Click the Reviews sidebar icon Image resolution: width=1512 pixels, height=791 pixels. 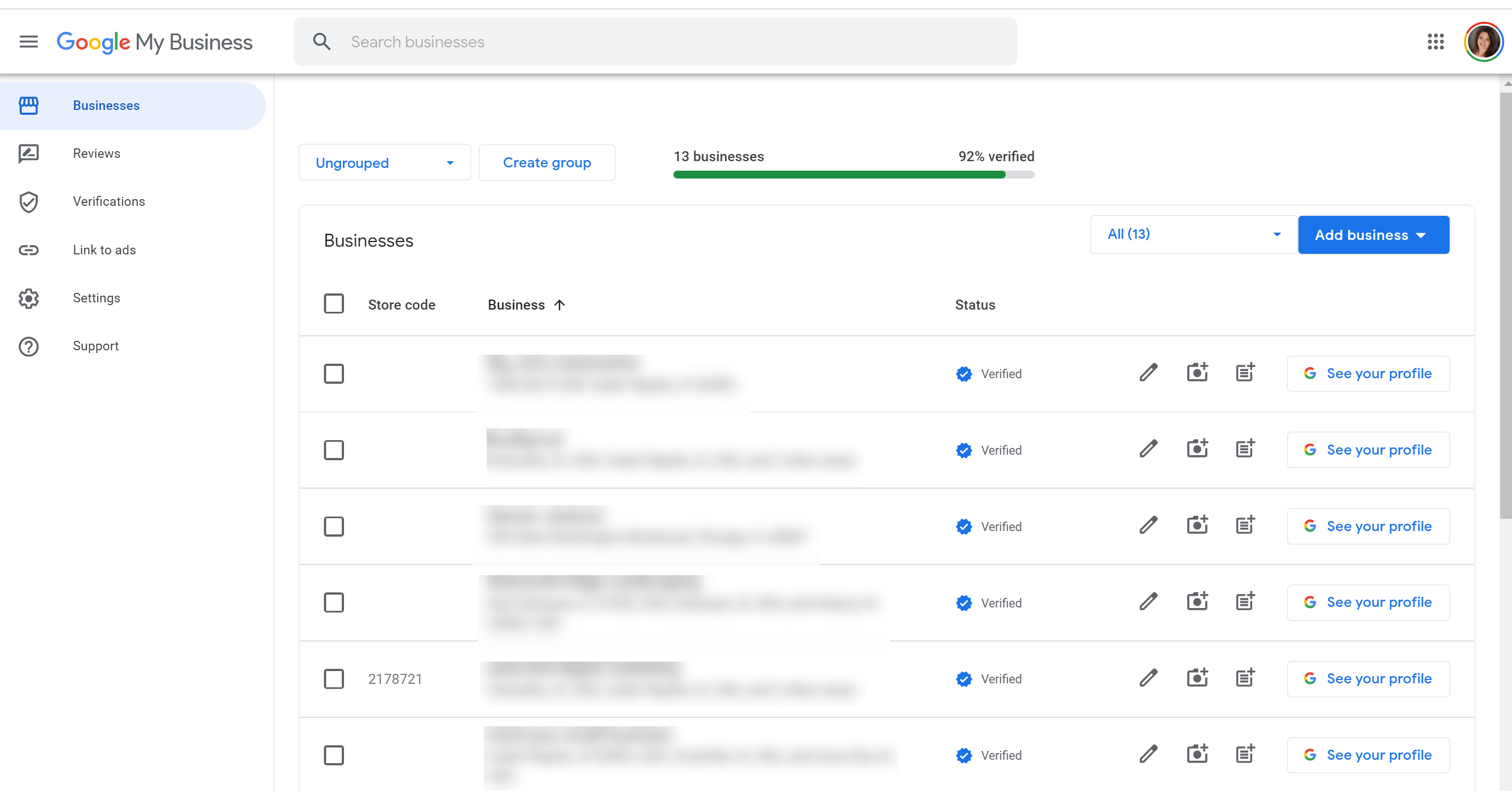pyautogui.click(x=29, y=152)
